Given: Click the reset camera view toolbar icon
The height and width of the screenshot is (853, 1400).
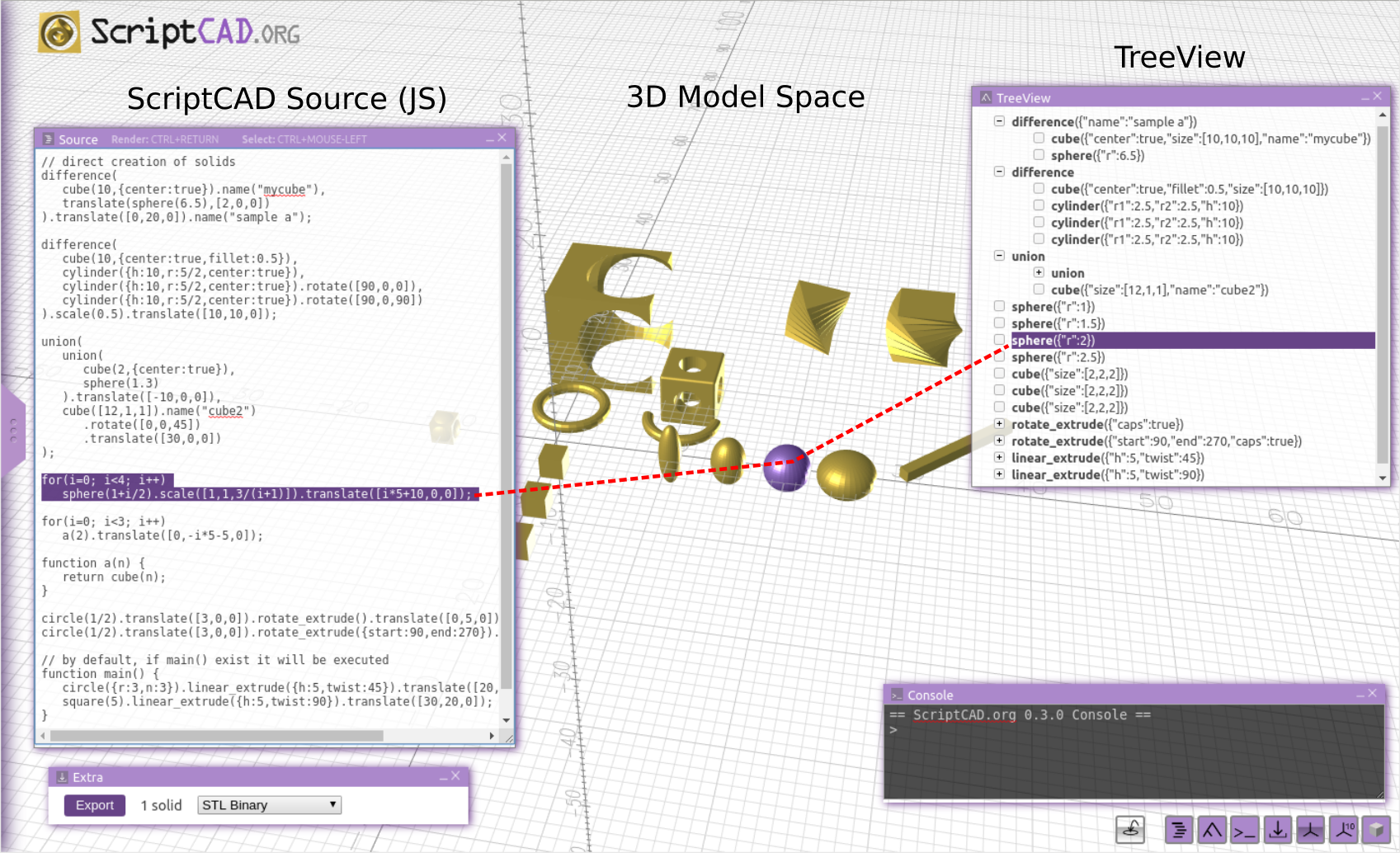Looking at the screenshot, I should [x=1131, y=830].
